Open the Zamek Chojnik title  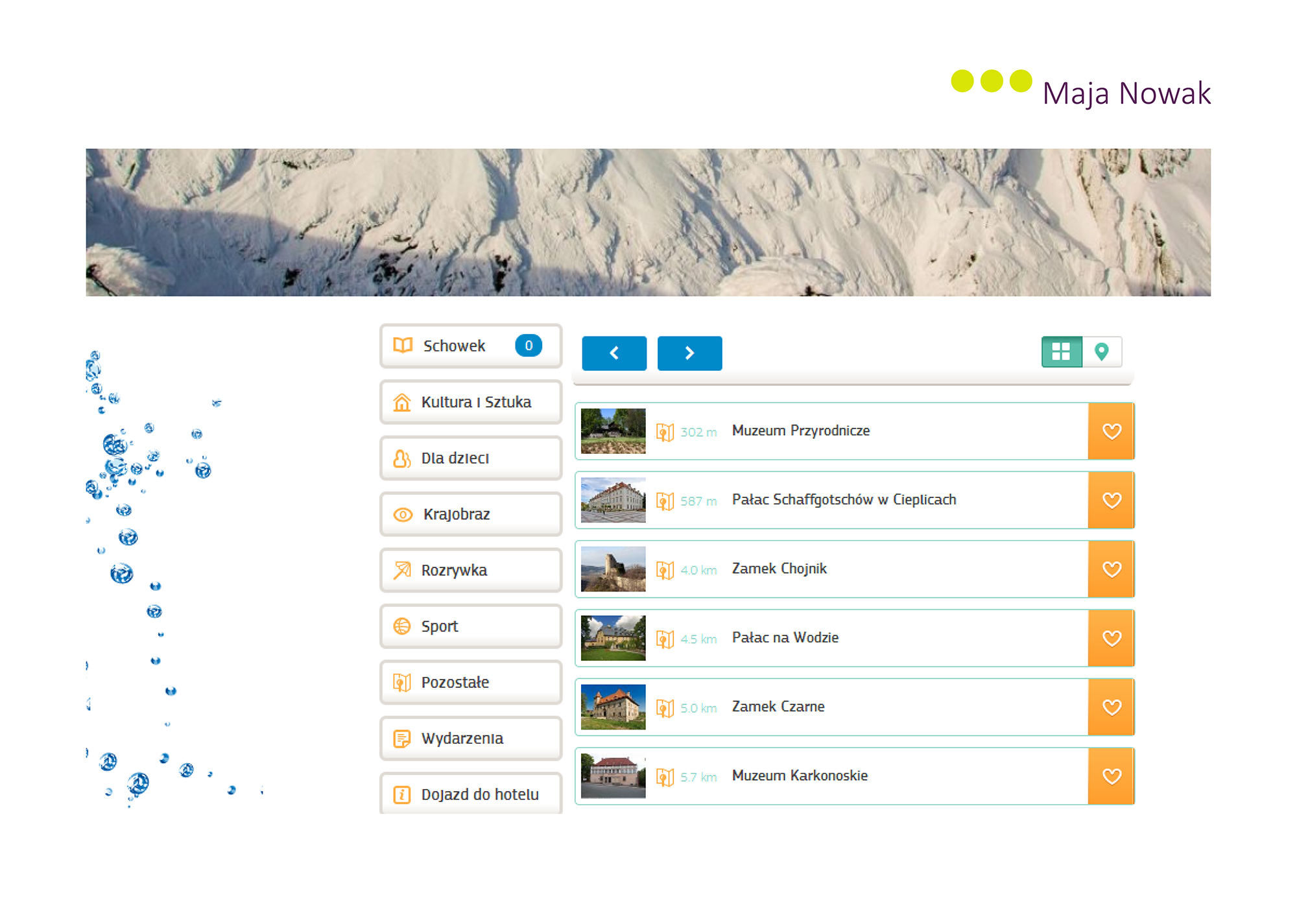pos(779,569)
